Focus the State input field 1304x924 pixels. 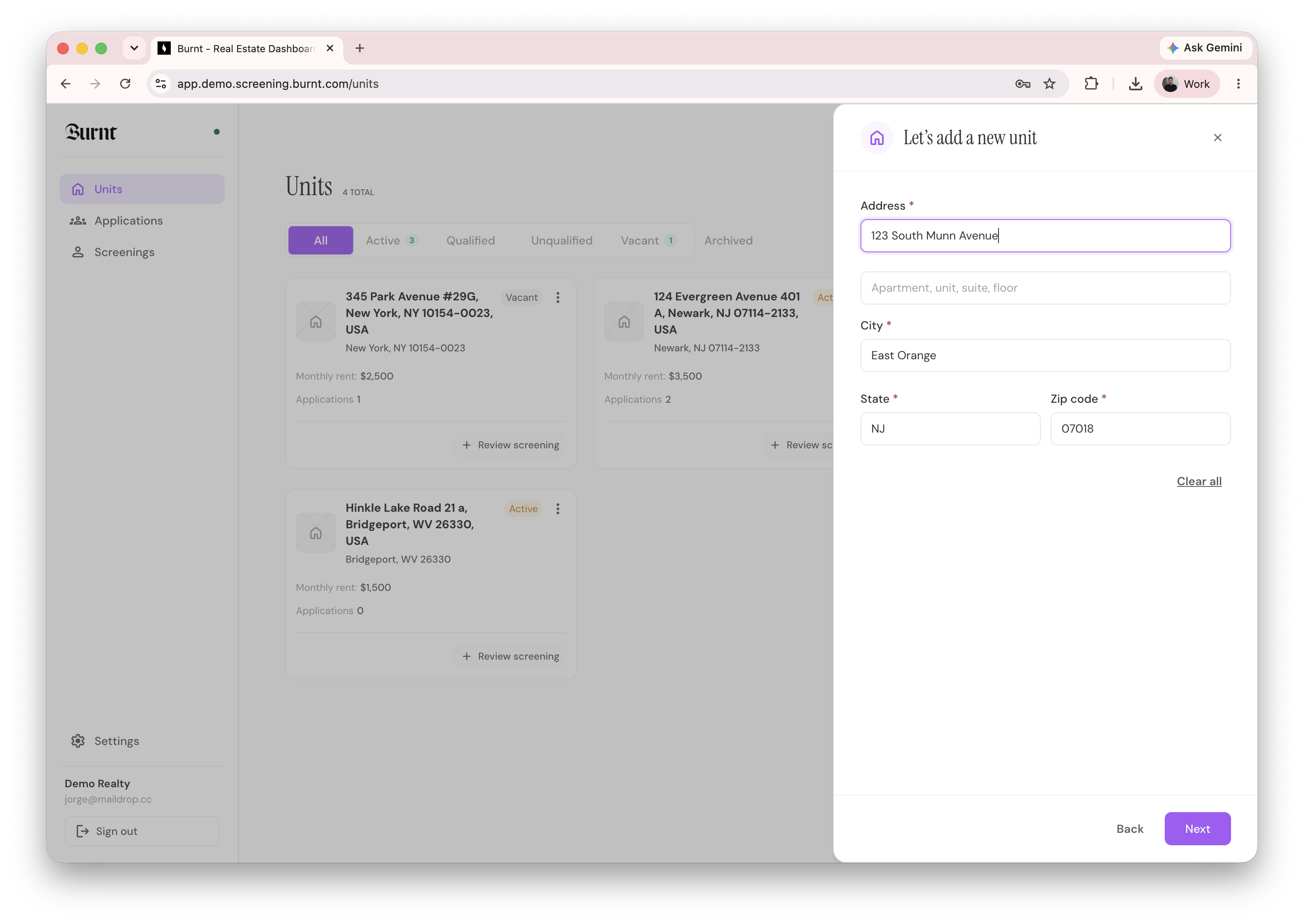pyautogui.click(x=950, y=429)
